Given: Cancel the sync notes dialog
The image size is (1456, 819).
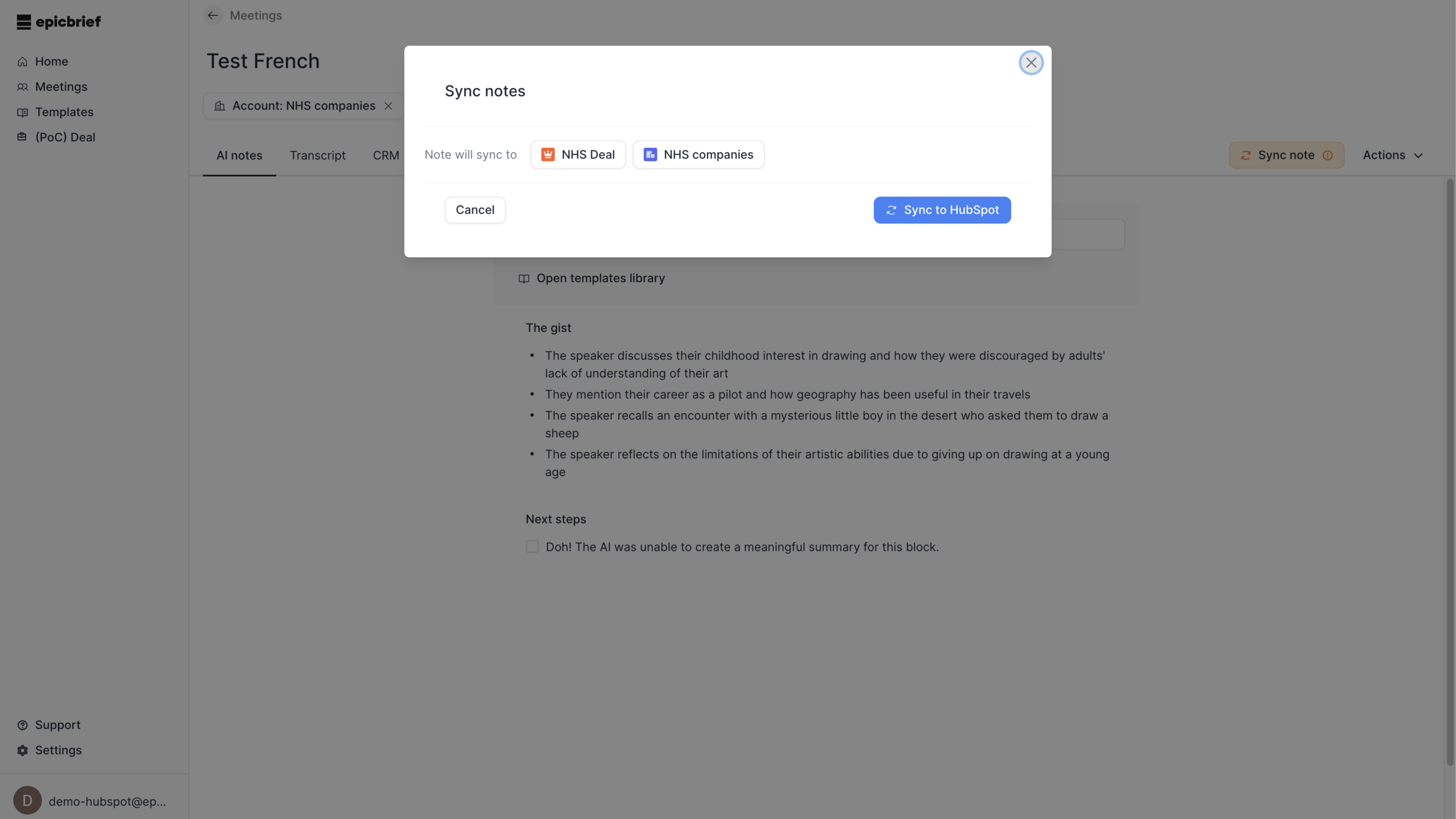Looking at the screenshot, I should point(475,210).
